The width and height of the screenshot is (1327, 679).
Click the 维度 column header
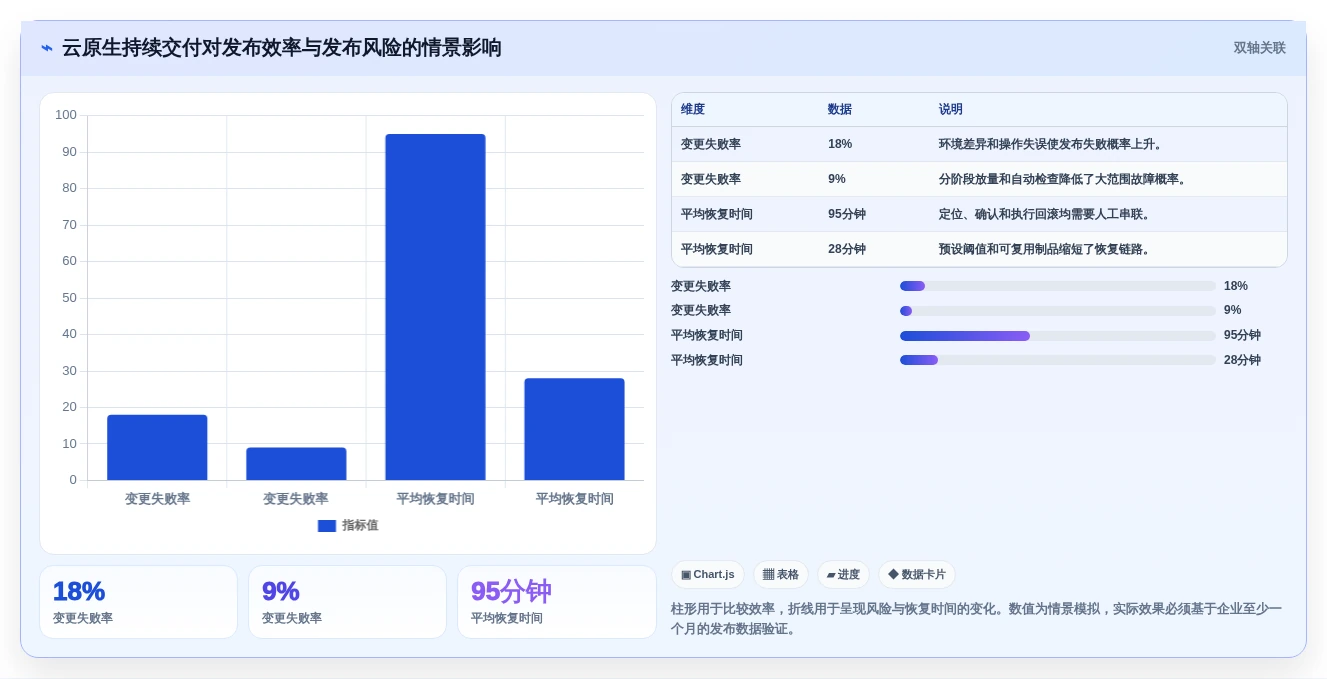[x=693, y=110]
